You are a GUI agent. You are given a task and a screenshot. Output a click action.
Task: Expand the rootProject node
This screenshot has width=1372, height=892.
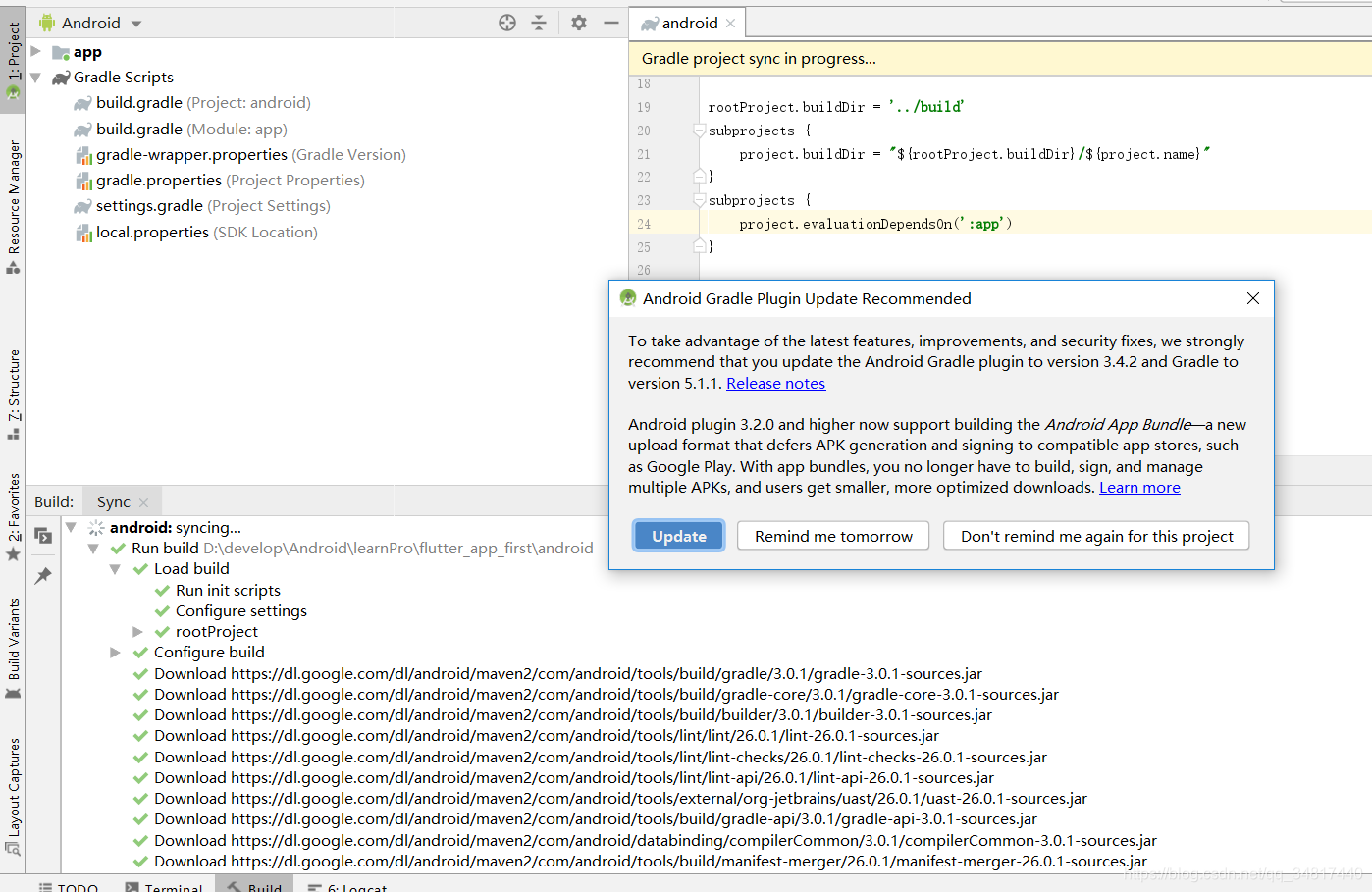point(137,632)
